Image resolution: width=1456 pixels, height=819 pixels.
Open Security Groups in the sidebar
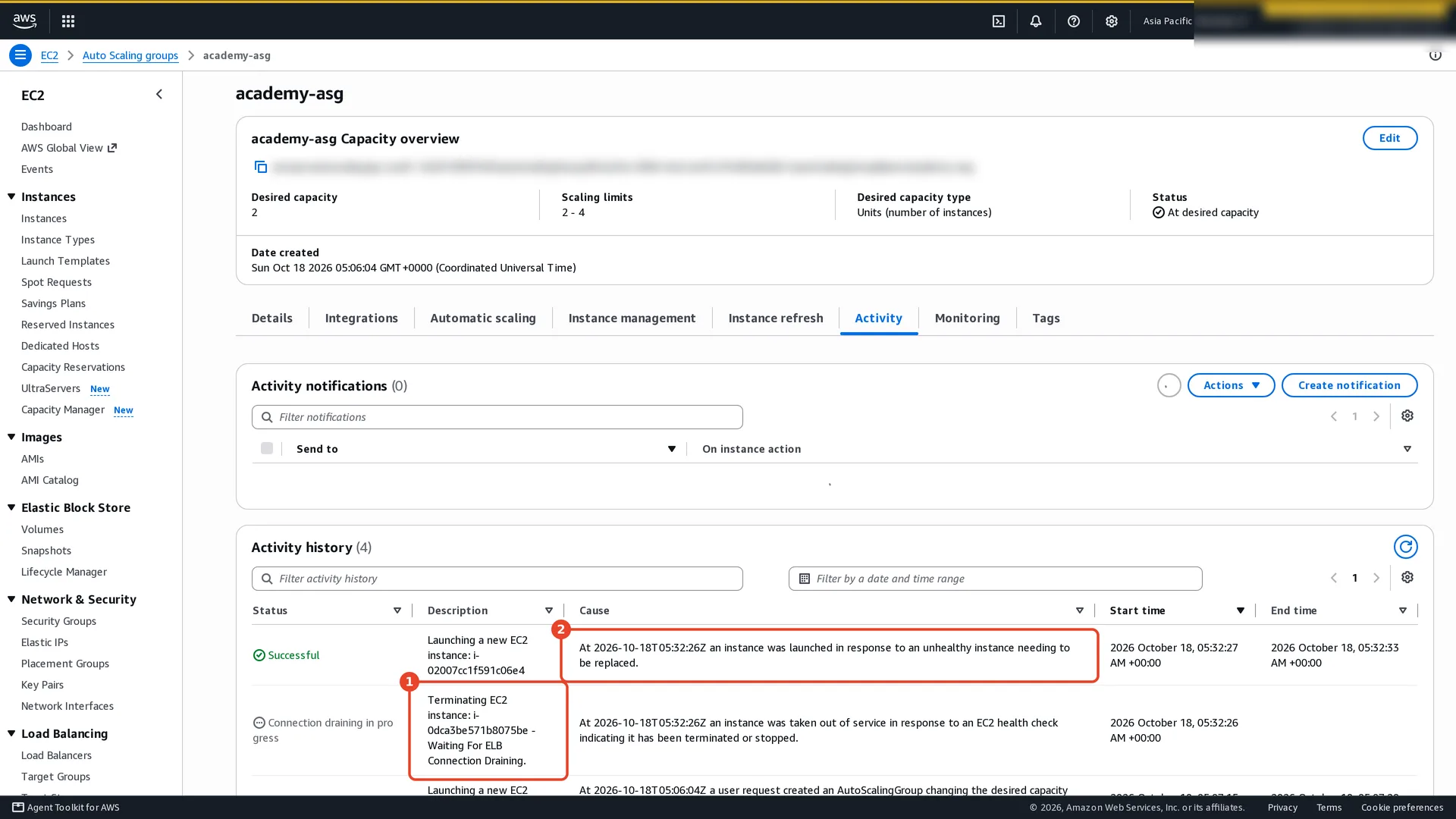58,621
